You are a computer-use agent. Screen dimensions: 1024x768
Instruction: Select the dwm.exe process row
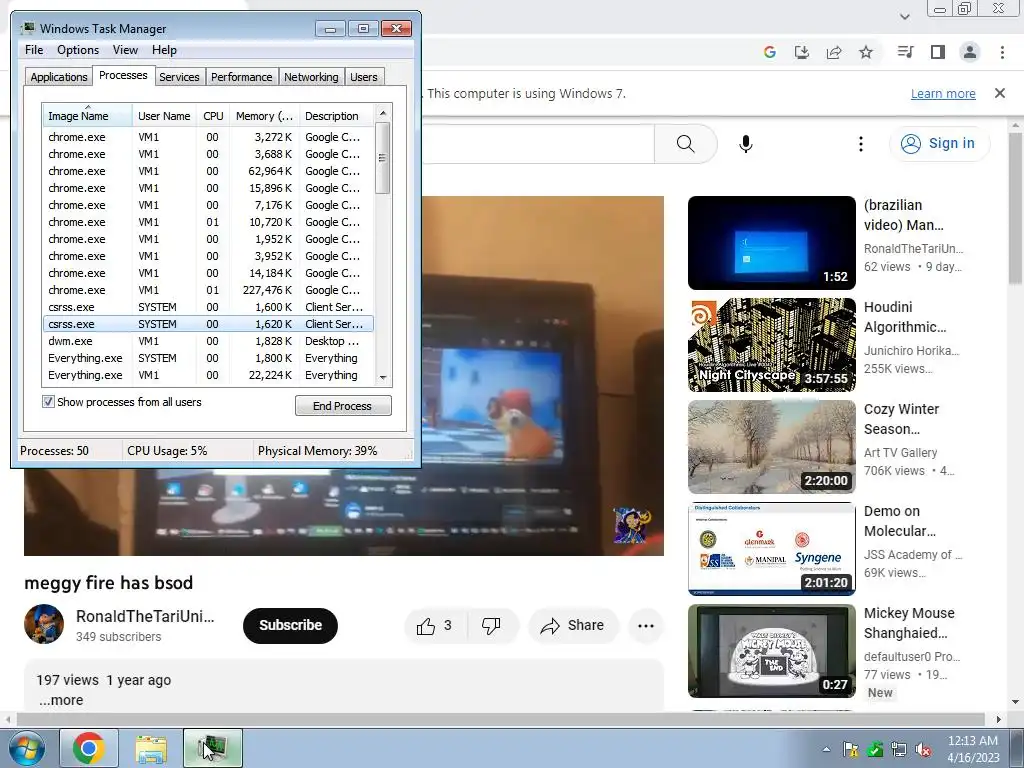click(x=208, y=341)
